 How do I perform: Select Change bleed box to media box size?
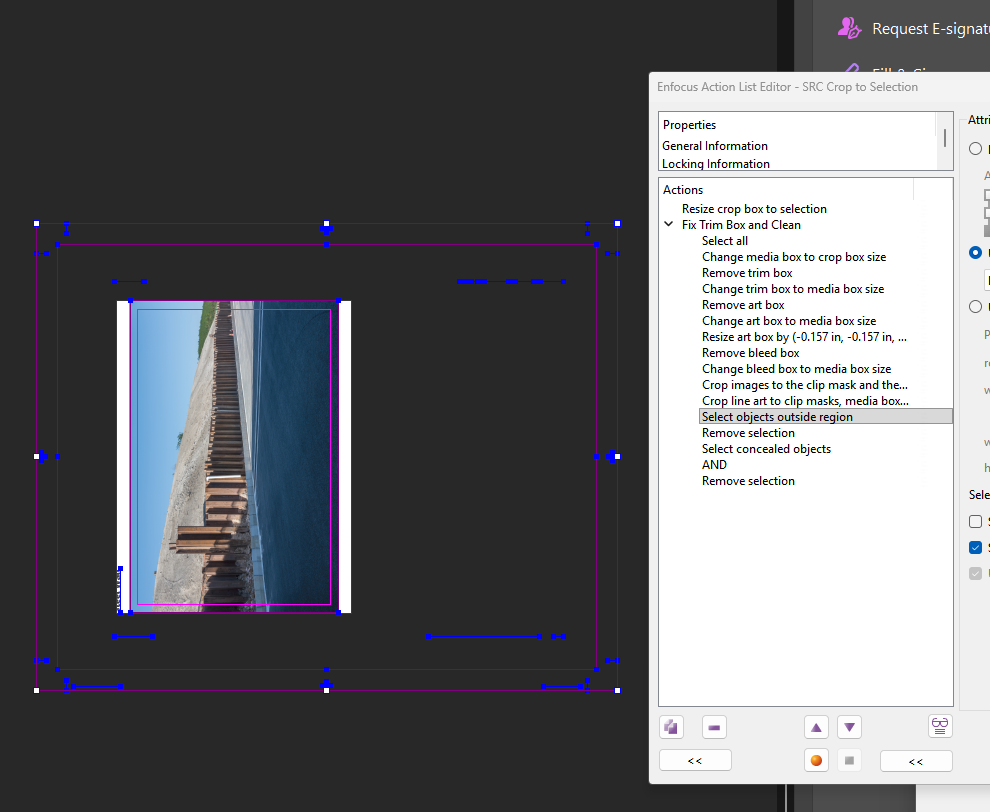click(x=796, y=369)
